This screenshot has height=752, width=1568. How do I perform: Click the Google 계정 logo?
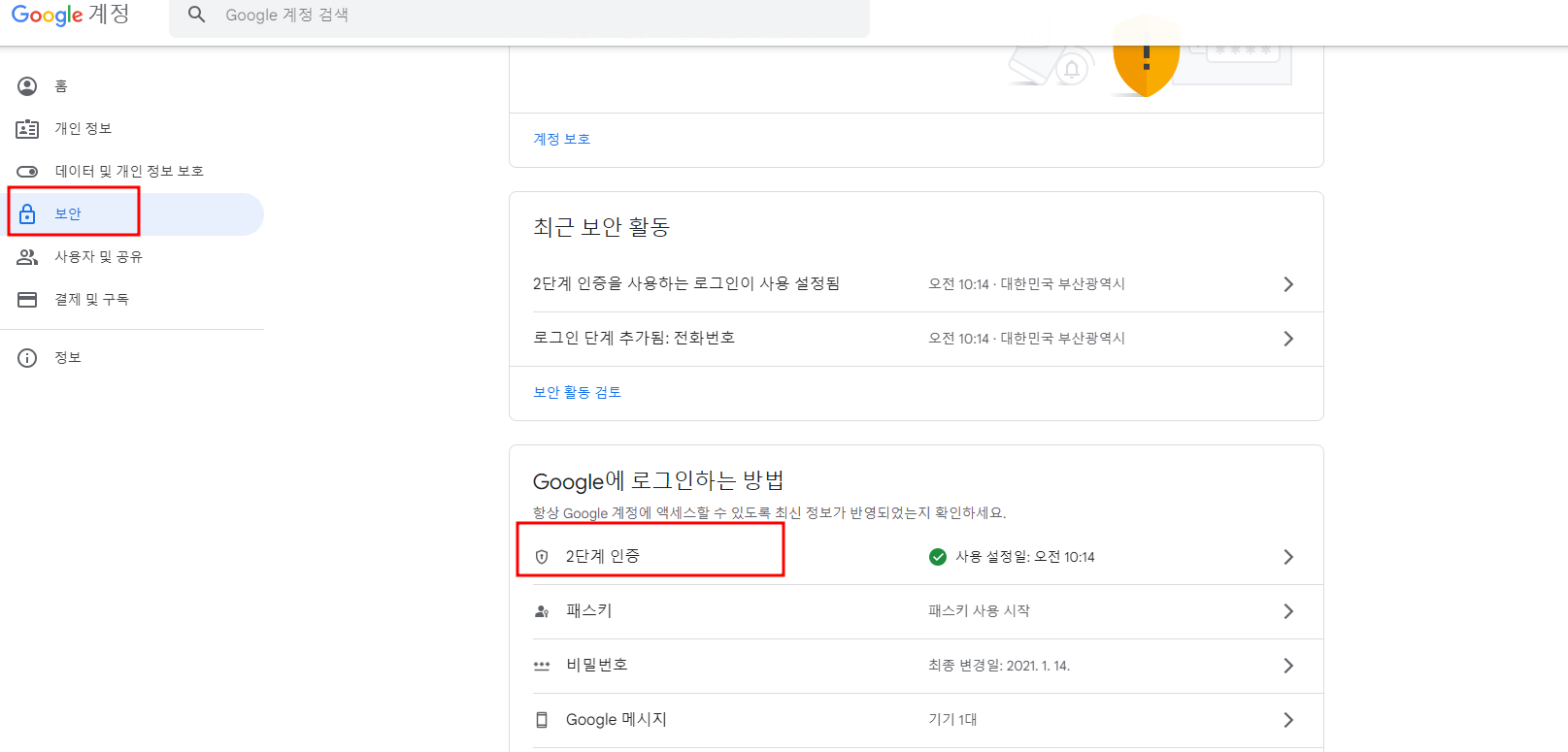click(x=70, y=15)
